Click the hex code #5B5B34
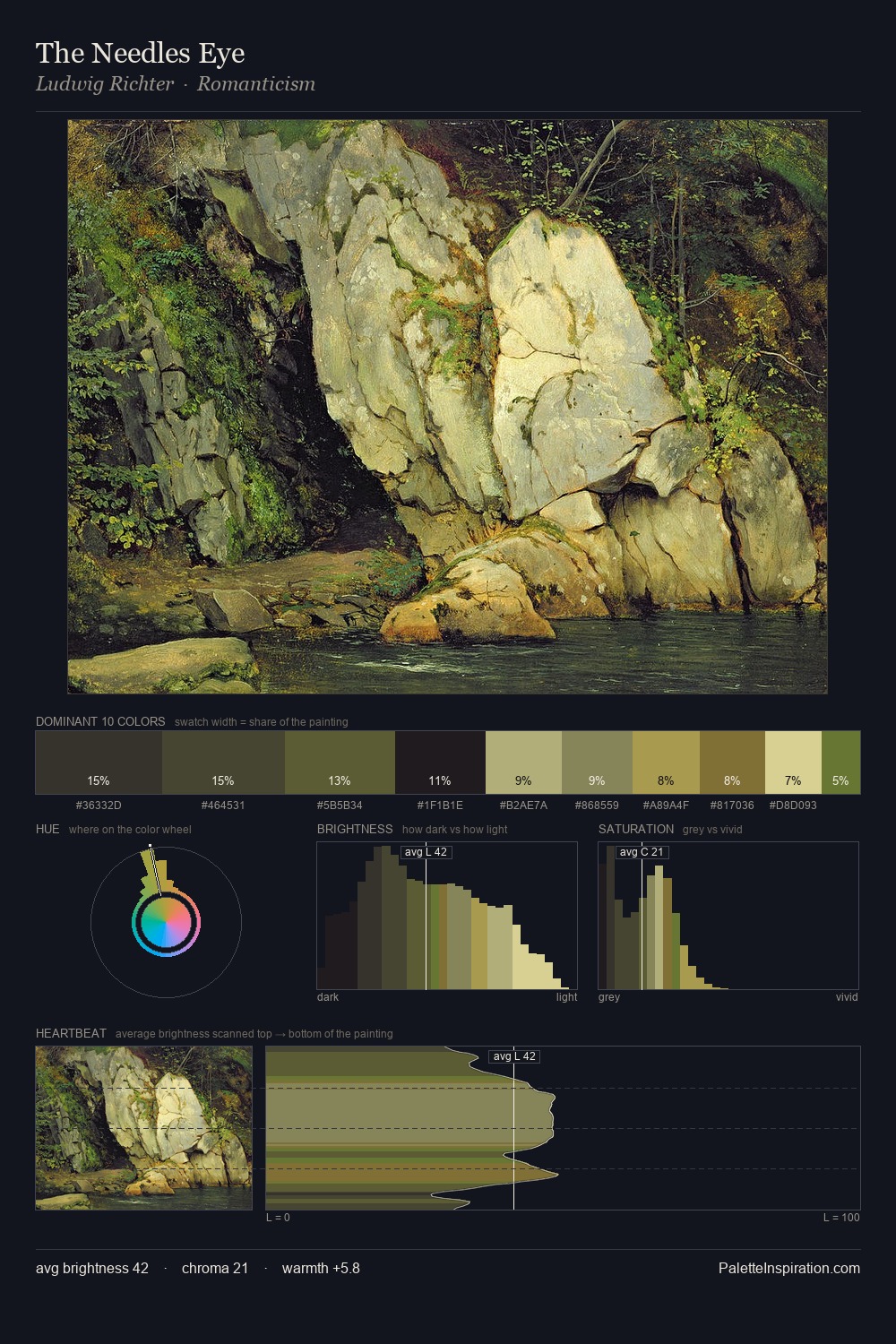The width and height of the screenshot is (896, 1344). click(340, 806)
